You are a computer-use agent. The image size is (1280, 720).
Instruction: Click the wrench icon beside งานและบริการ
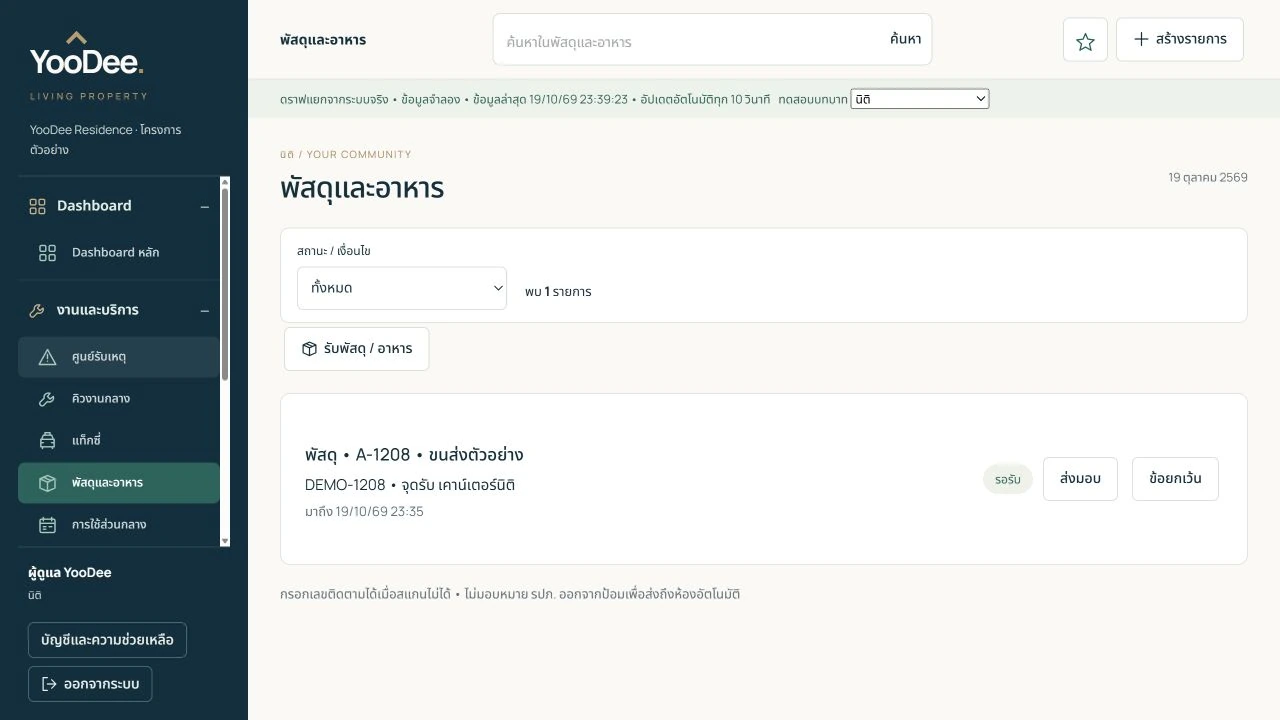pos(37,310)
